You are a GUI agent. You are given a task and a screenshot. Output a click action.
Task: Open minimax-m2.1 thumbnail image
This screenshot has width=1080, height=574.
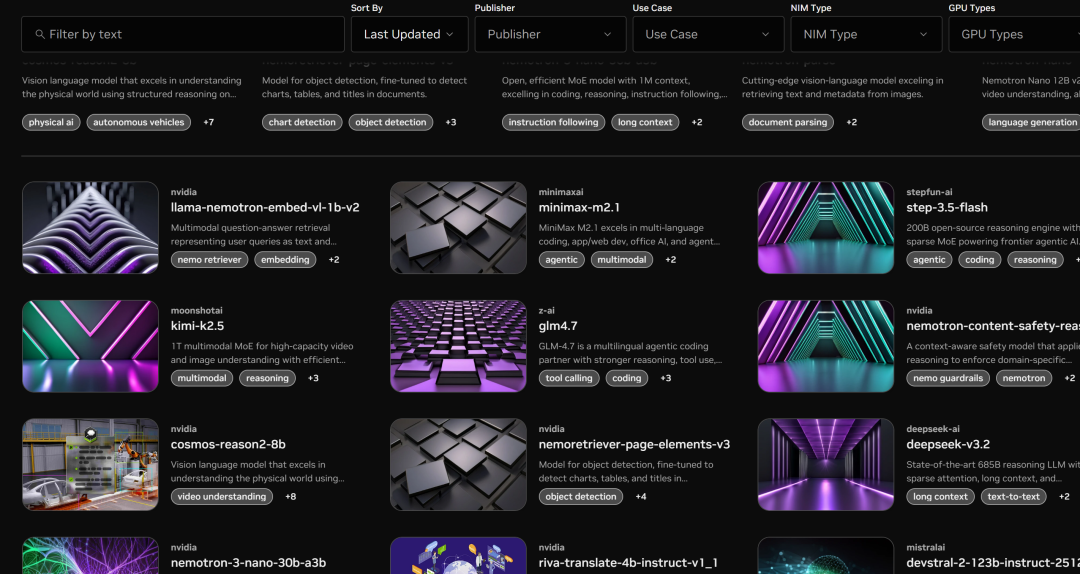(458, 227)
